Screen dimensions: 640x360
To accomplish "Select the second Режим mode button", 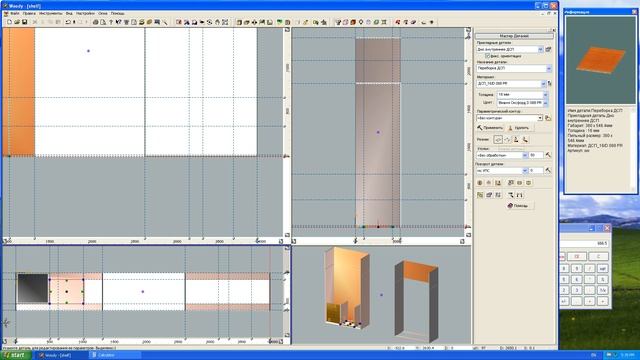I will coord(507,140).
